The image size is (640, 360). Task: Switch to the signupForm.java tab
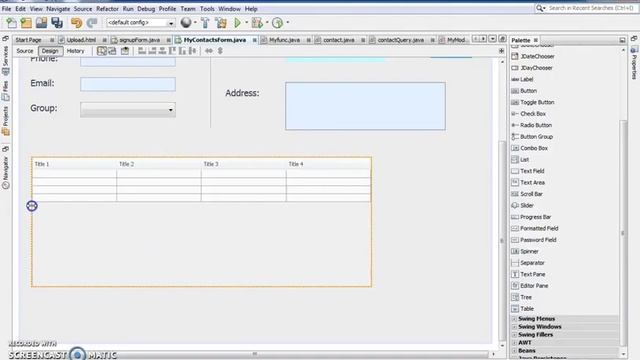(x=140, y=40)
